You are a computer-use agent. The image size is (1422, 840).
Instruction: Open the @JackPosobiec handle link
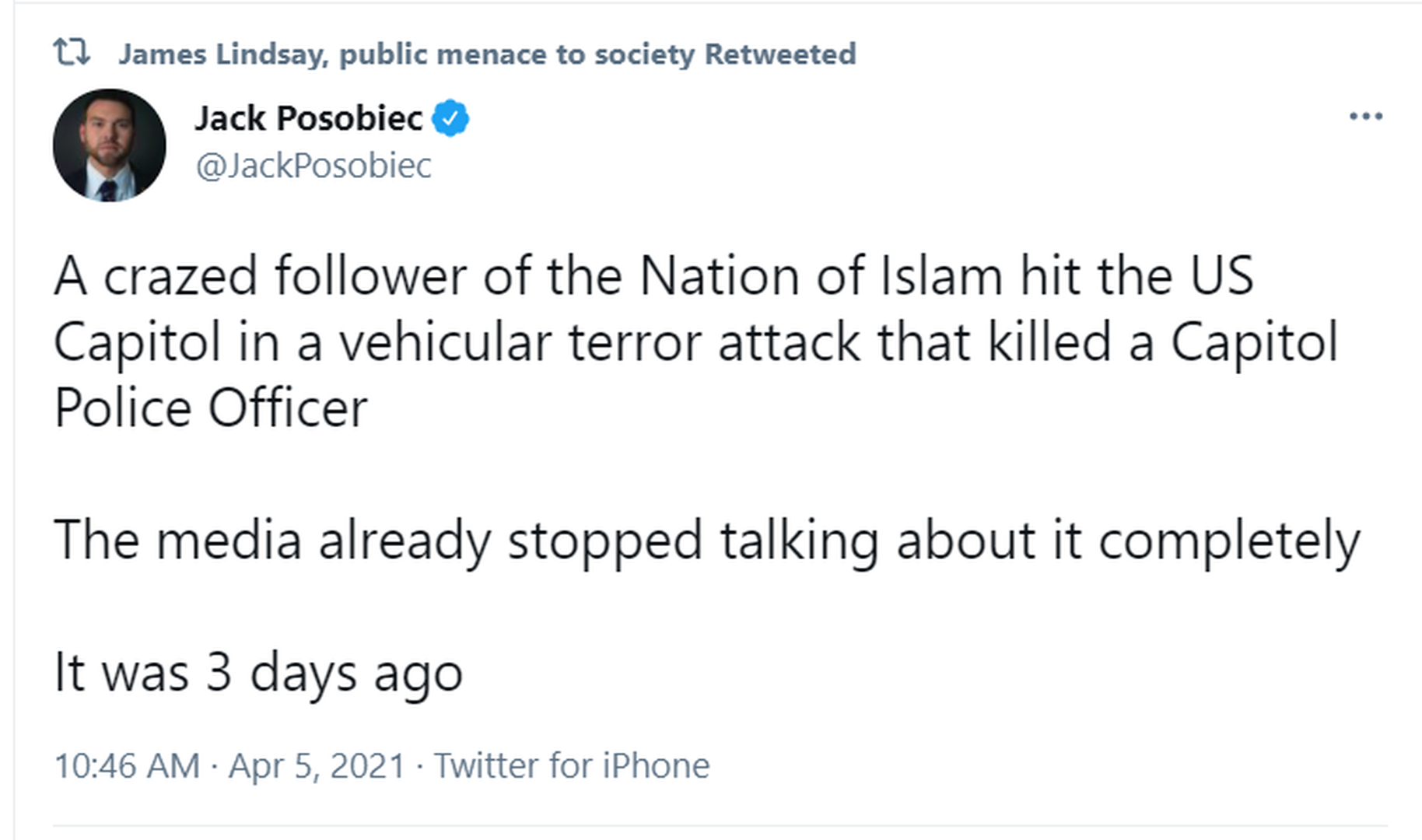point(313,166)
